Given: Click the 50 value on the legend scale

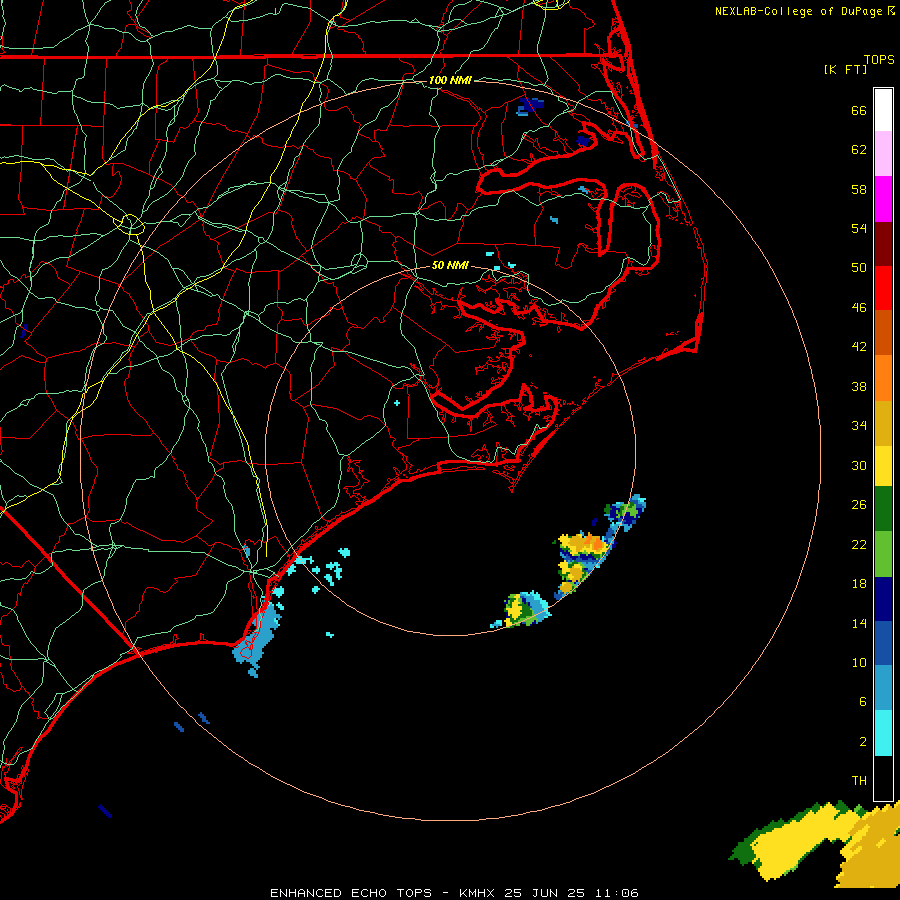Looking at the screenshot, I should click(859, 267).
